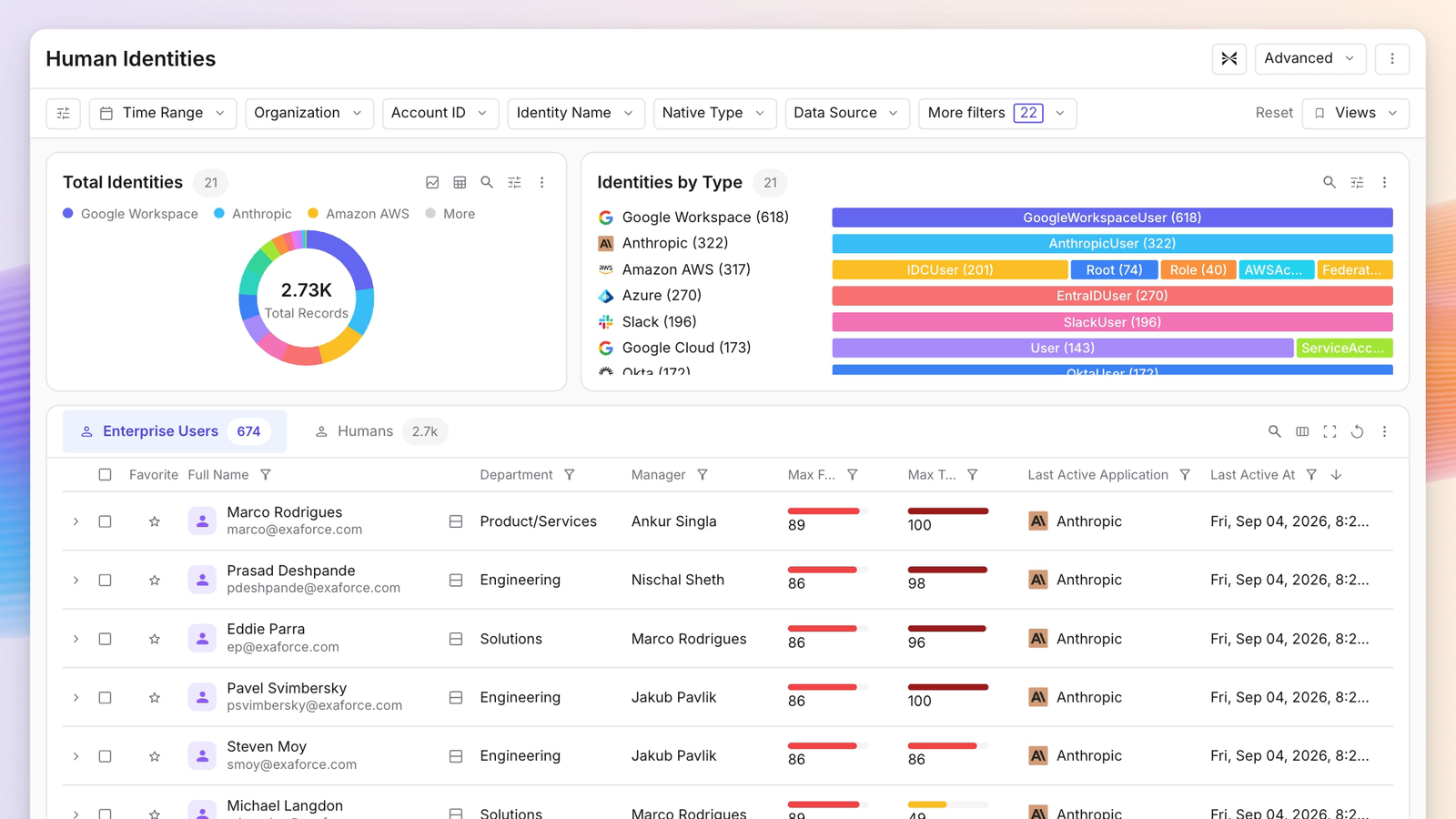The image size is (1456, 819).
Task: Open Identities by Type more-options menu
Action: [x=1384, y=182]
